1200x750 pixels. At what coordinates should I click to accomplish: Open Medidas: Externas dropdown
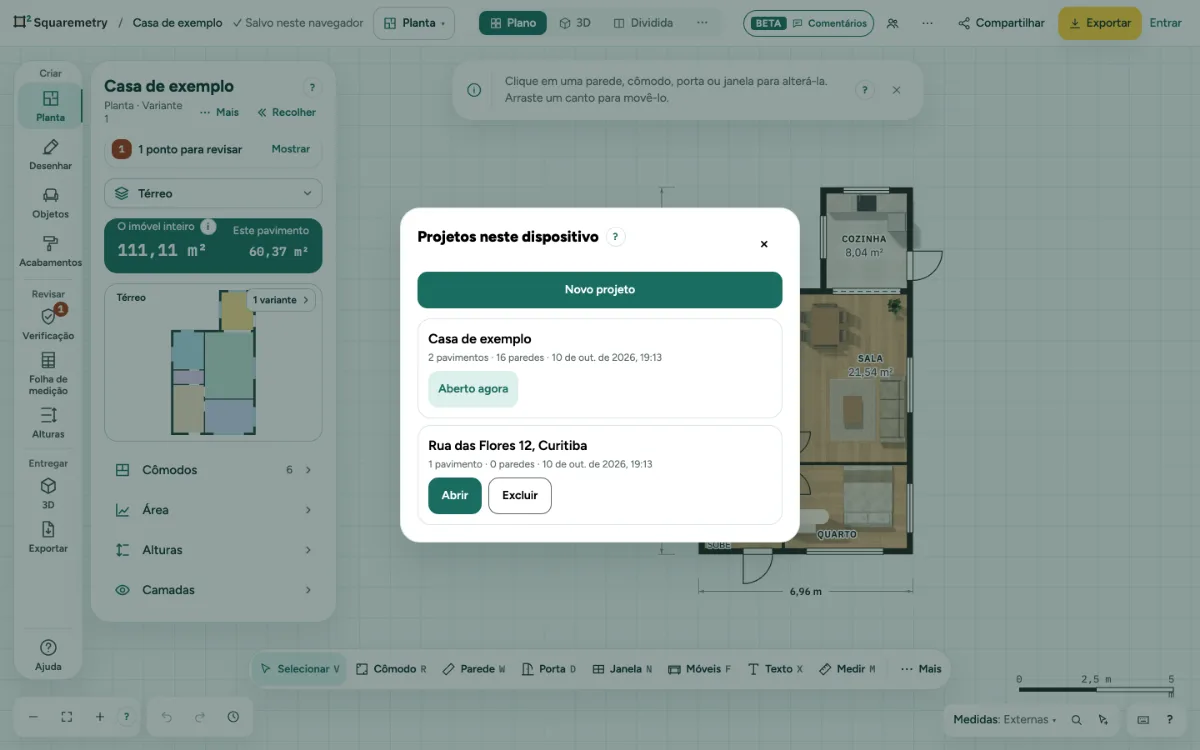click(1005, 719)
